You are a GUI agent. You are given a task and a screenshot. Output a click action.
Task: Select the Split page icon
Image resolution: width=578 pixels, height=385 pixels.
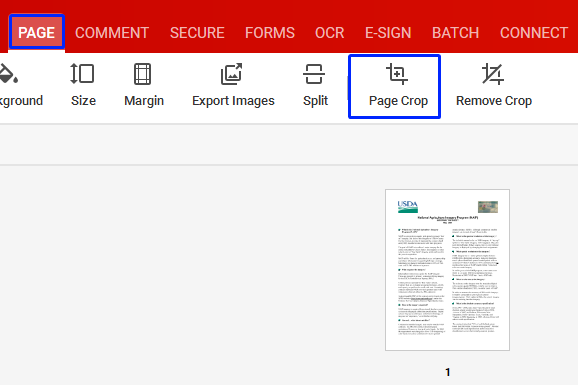pyautogui.click(x=314, y=74)
